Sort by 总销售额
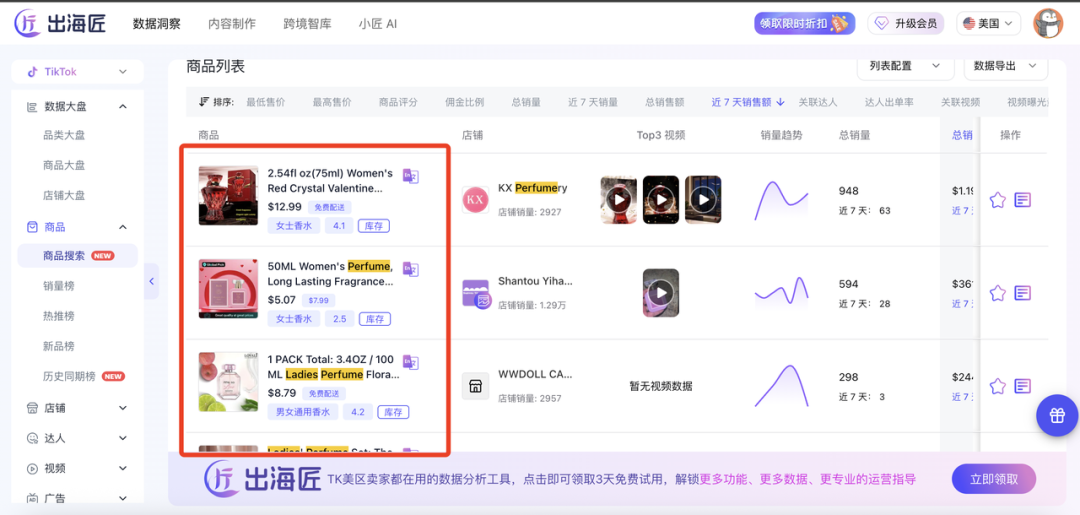 coord(665,102)
